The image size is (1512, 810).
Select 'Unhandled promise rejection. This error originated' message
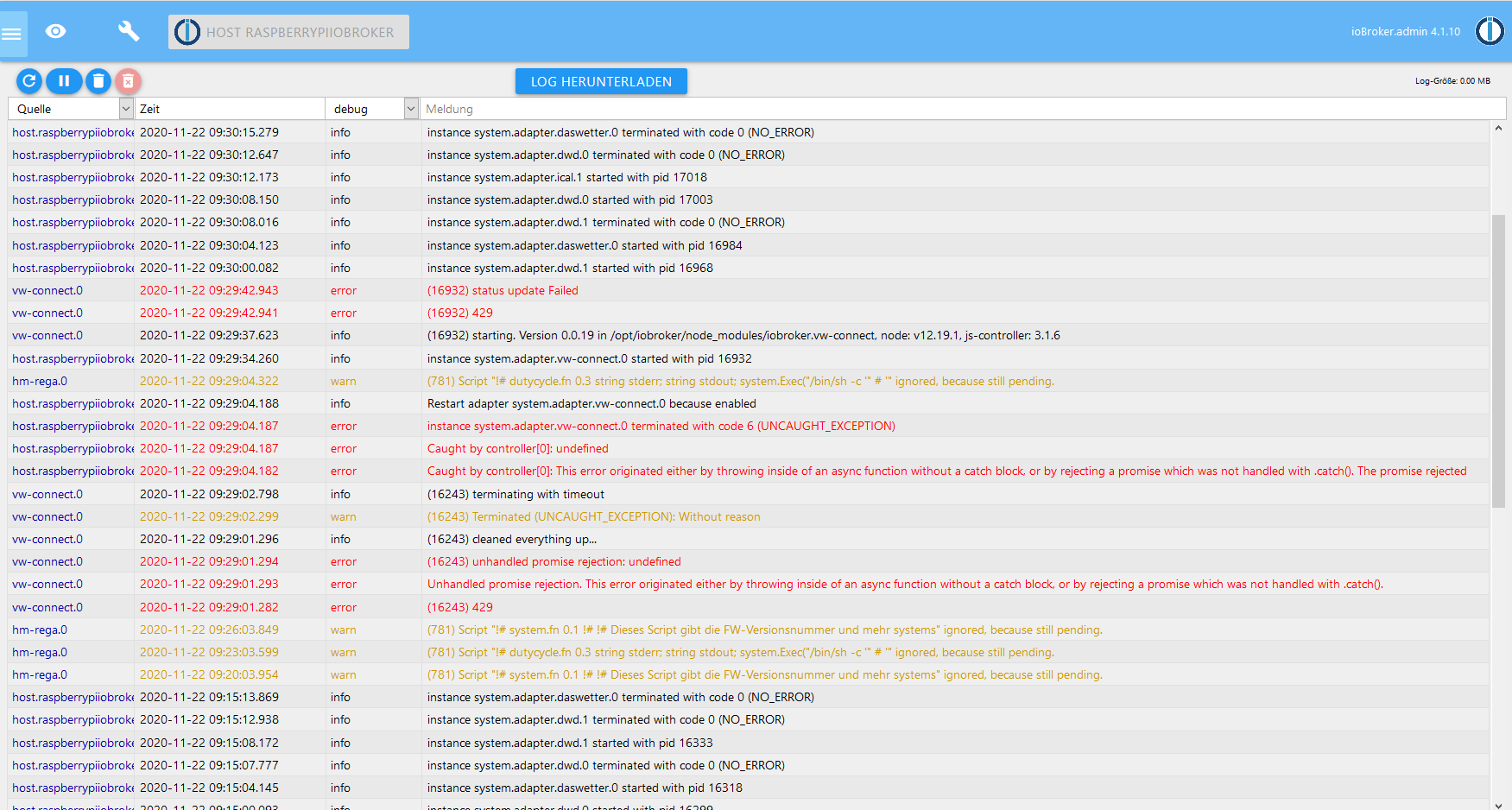(905, 584)
